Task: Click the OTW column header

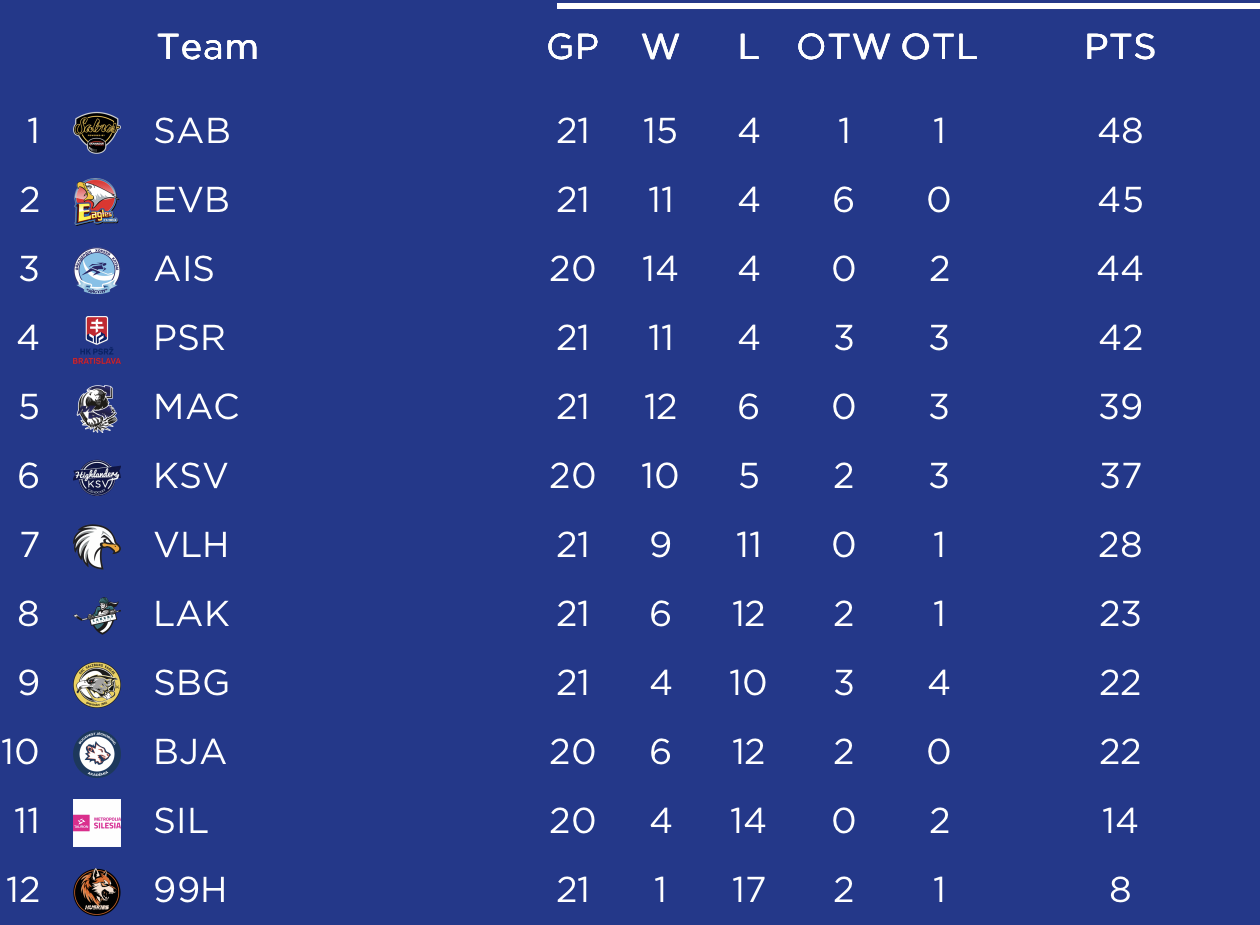Action: tap(844, 47)
